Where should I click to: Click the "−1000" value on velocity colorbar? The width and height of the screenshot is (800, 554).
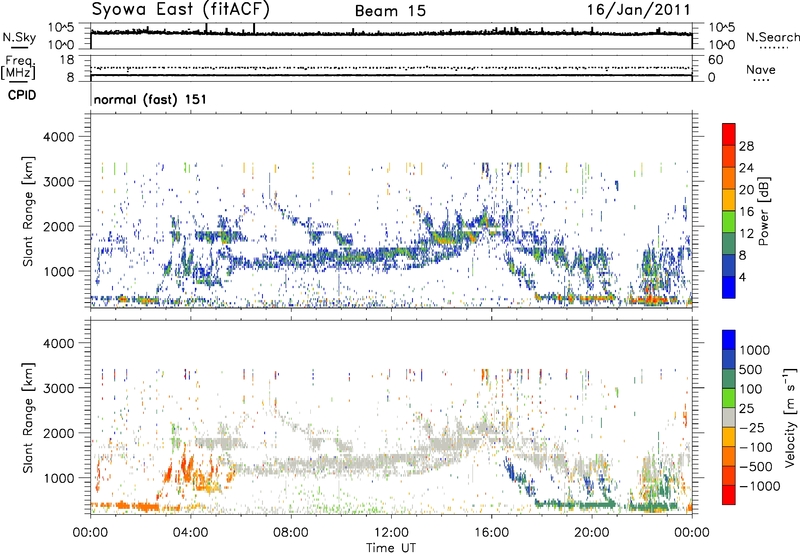(x=759, y=486)
